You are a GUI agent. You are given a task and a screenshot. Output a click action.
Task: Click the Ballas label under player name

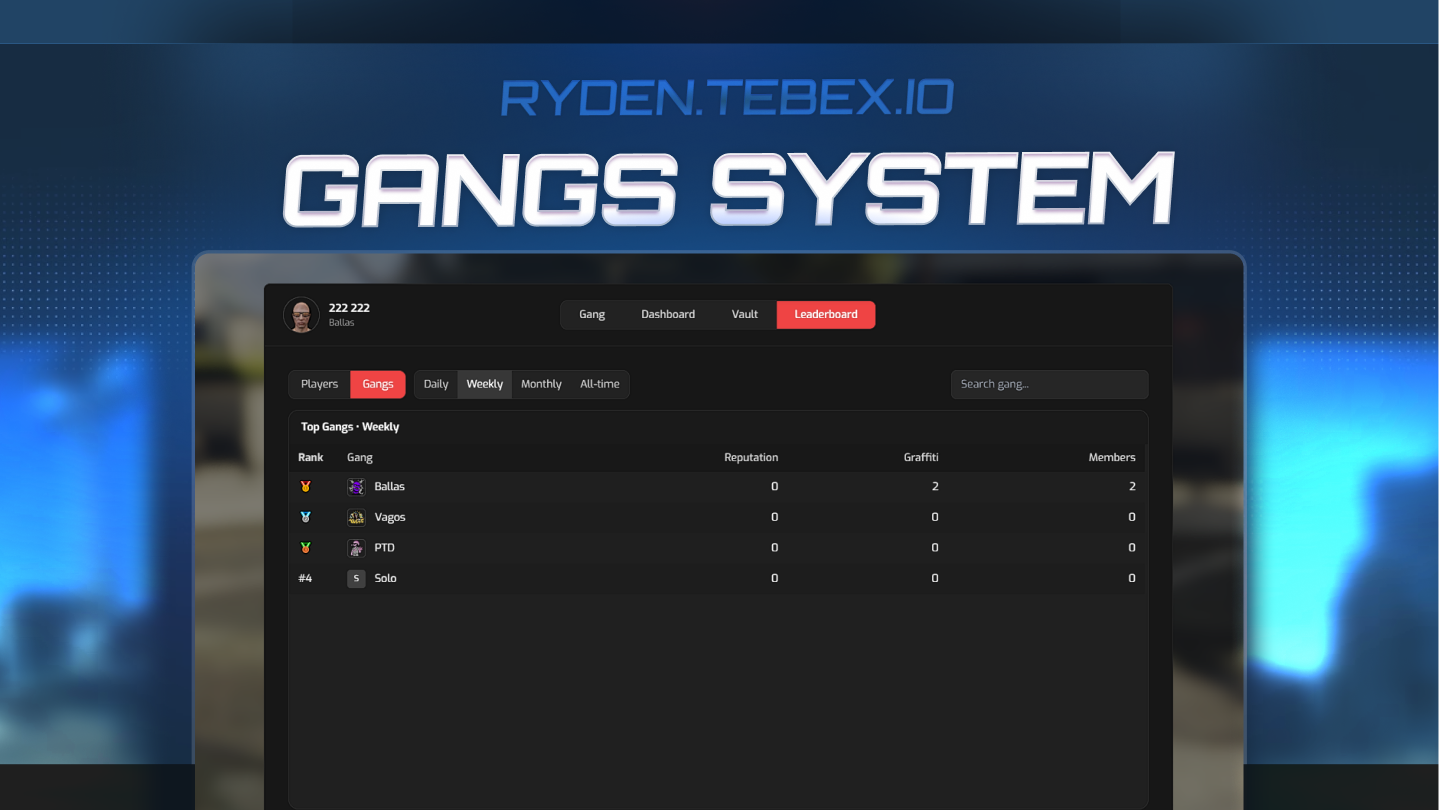[342, 323]
